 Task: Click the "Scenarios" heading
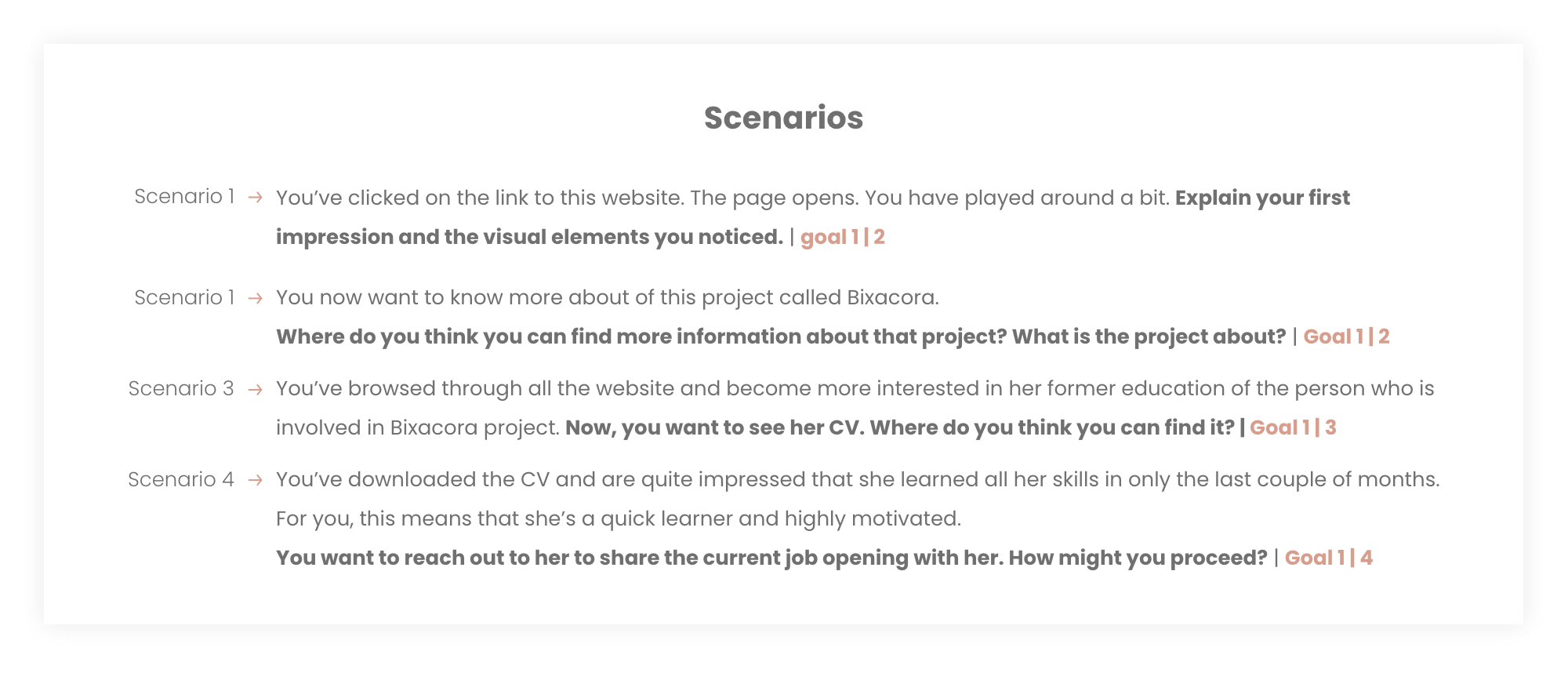tap(783, 118)
